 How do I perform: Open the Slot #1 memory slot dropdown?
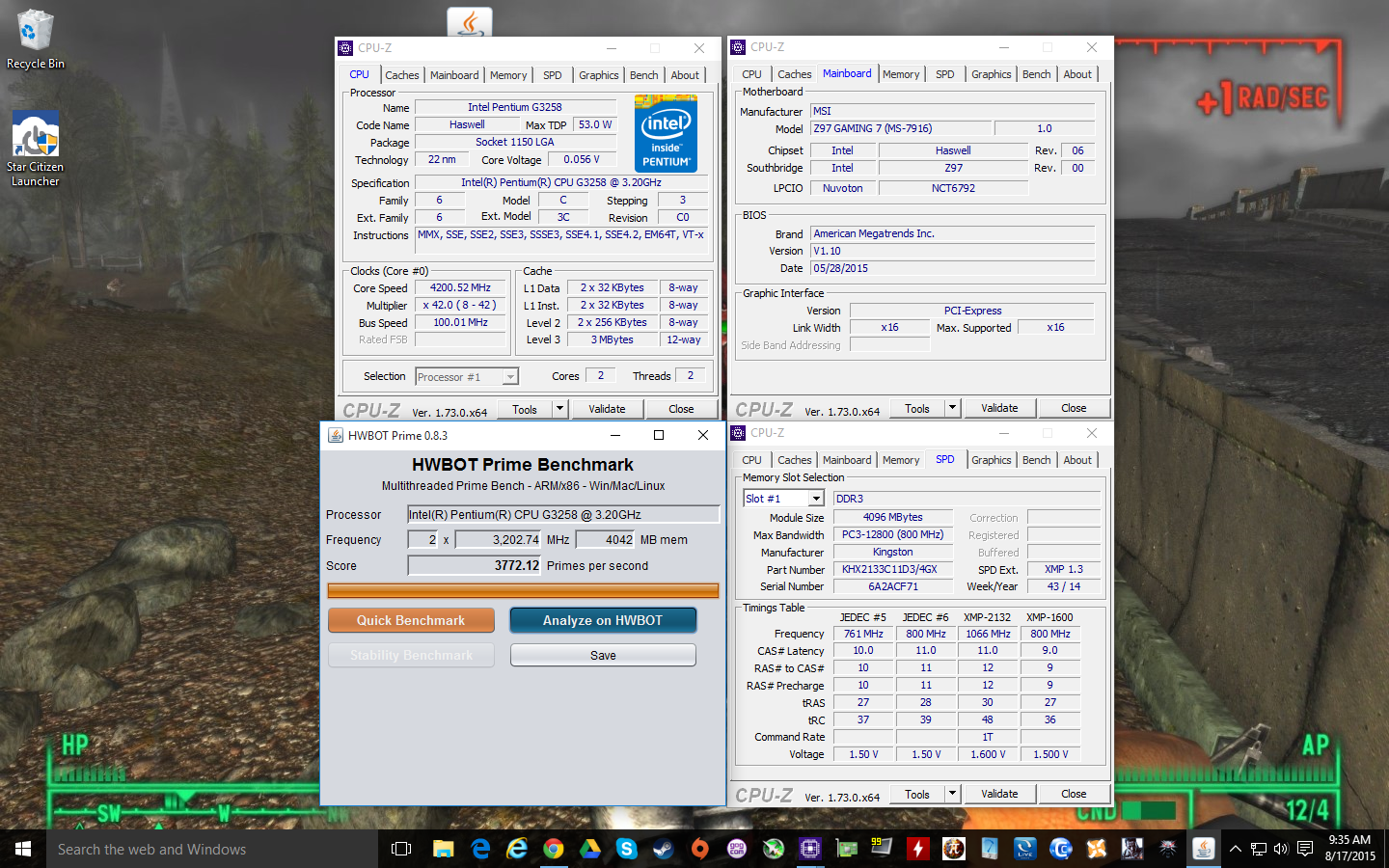coord(816,499)
